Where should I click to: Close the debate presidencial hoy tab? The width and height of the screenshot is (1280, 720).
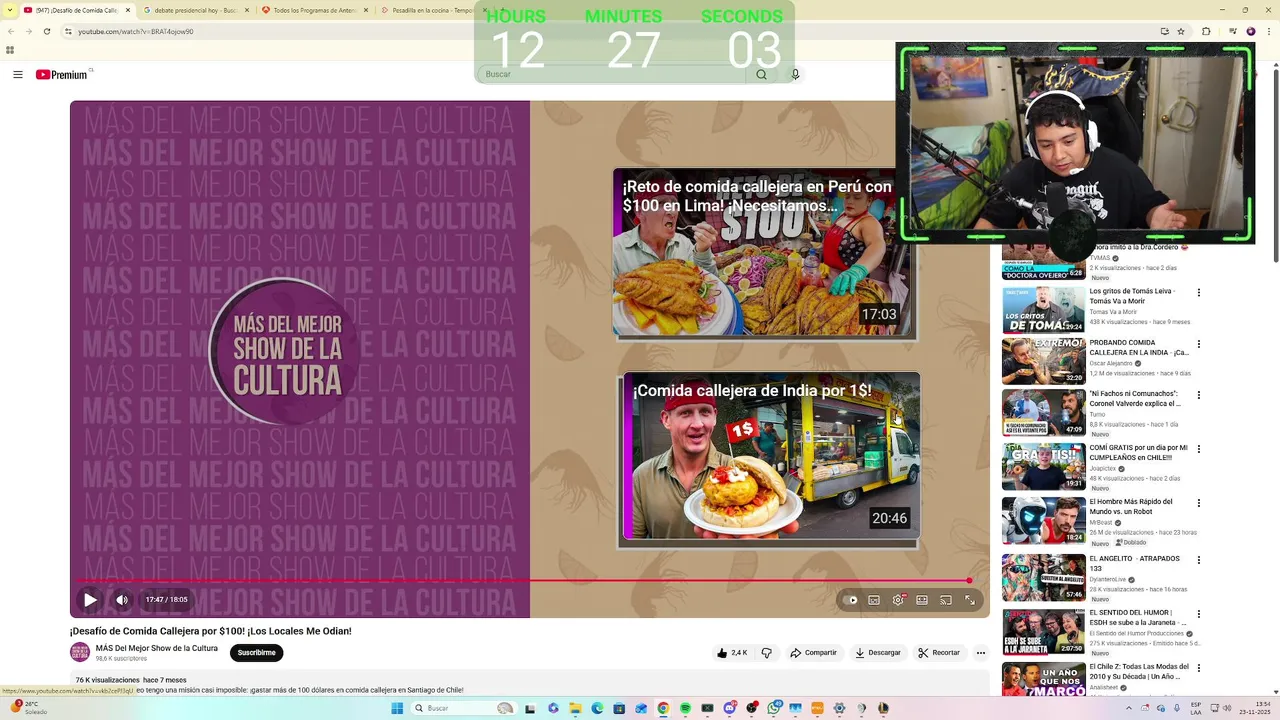[245, 10]
